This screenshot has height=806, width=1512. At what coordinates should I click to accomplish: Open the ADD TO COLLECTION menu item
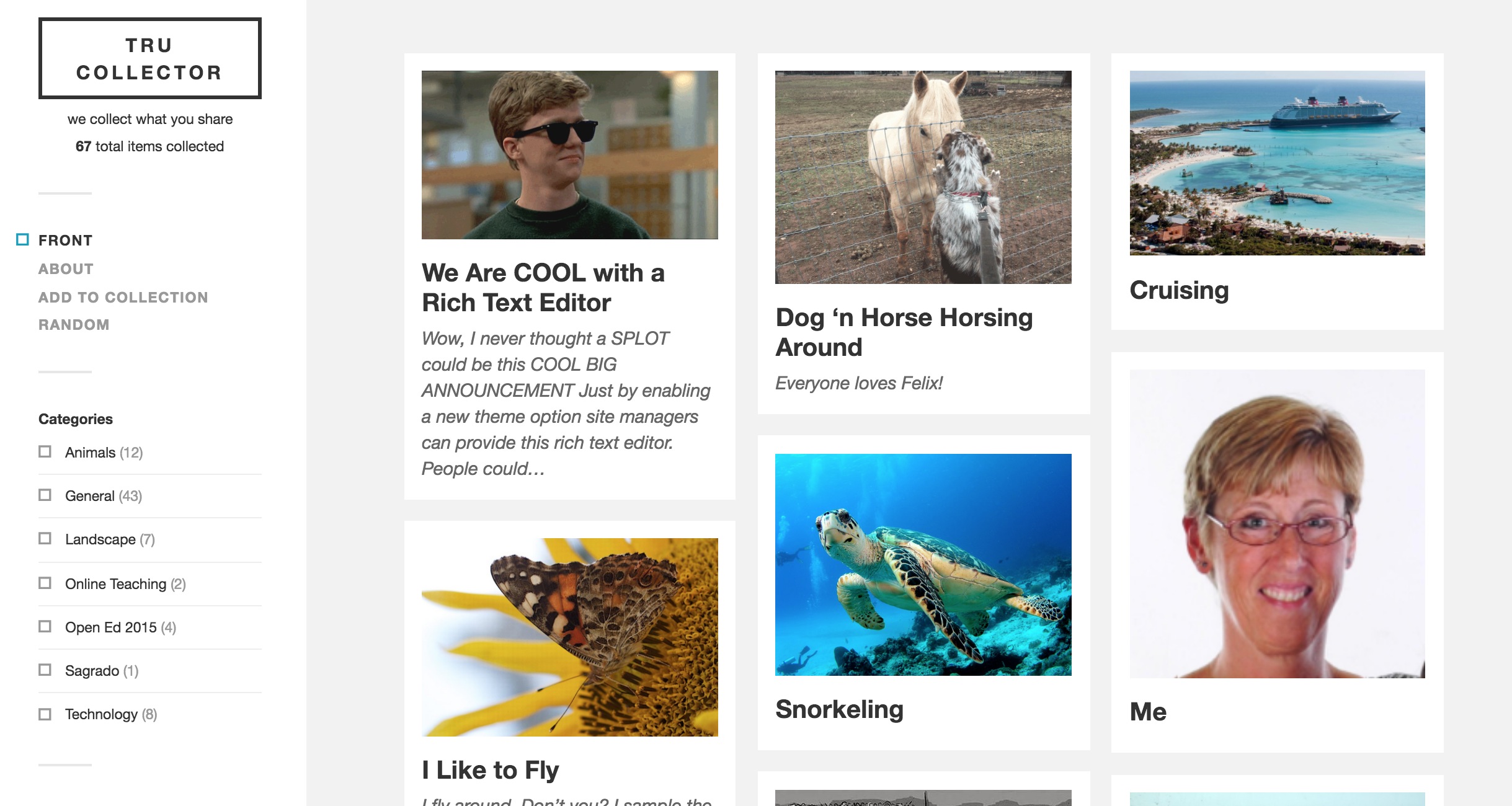123,298
